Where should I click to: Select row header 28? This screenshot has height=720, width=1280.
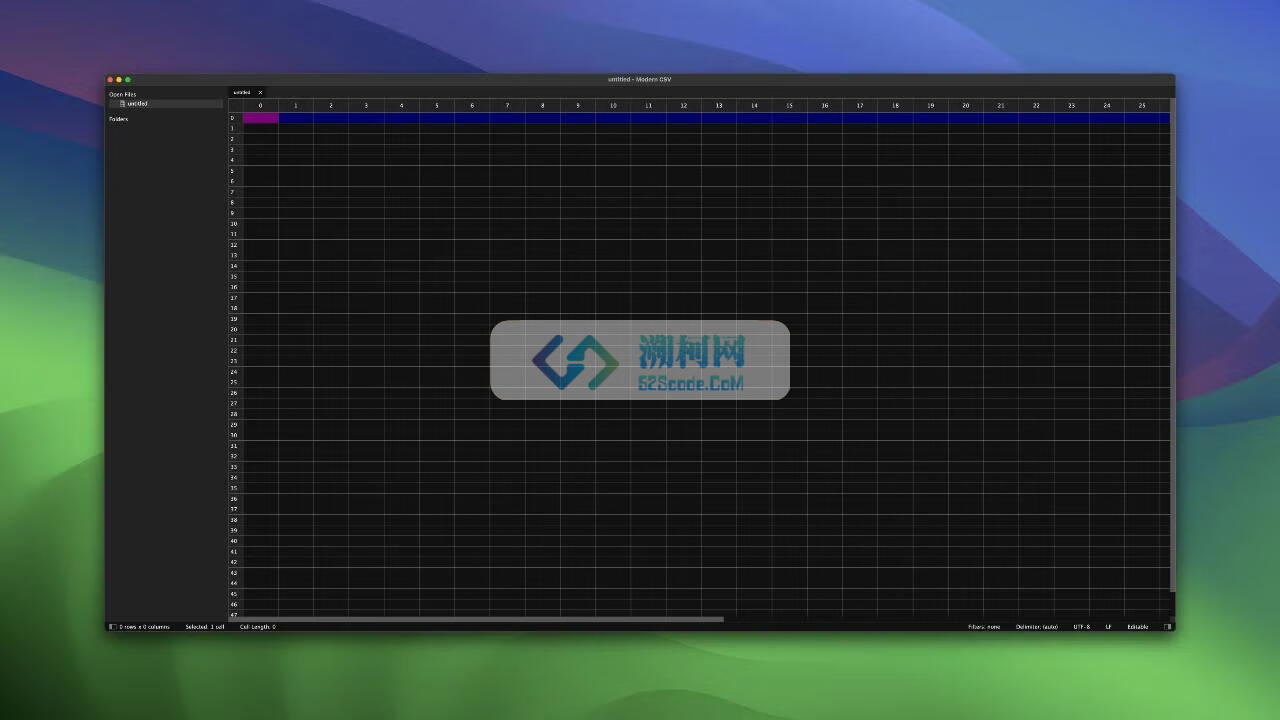pyautogui.click(x=235, y=414)
